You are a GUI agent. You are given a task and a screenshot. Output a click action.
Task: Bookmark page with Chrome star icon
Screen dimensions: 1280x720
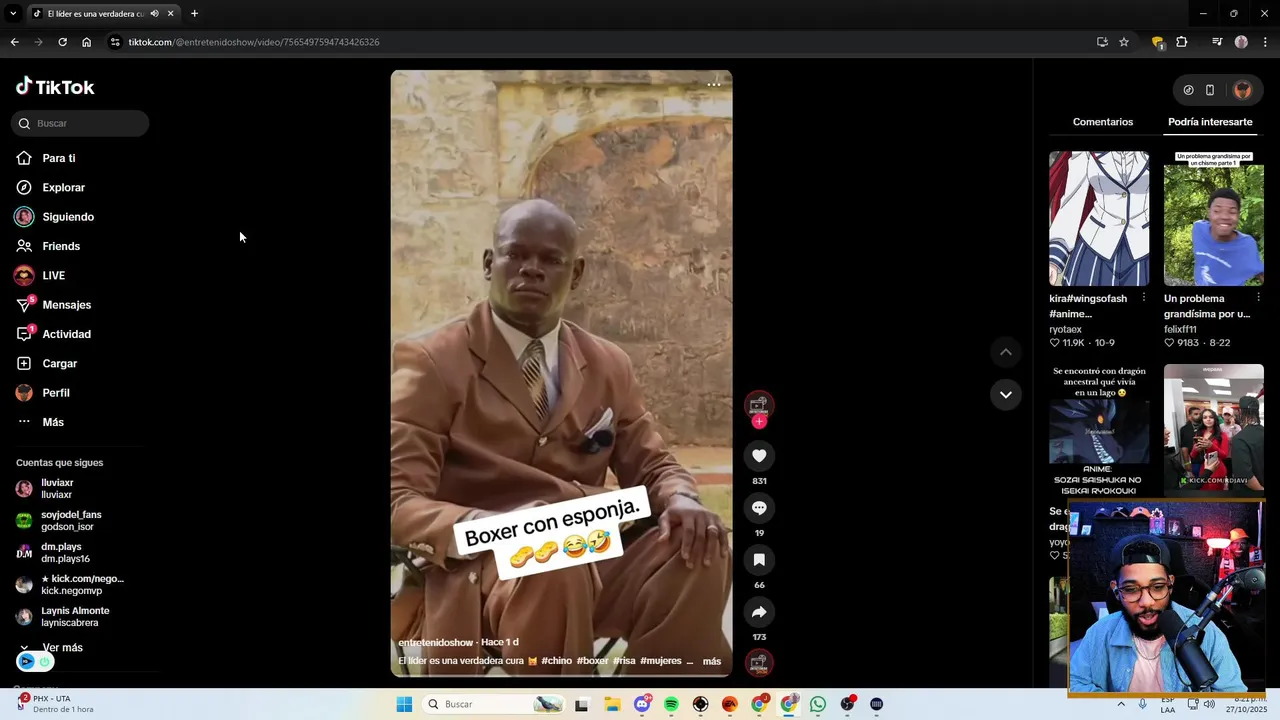coord(1124,42)
